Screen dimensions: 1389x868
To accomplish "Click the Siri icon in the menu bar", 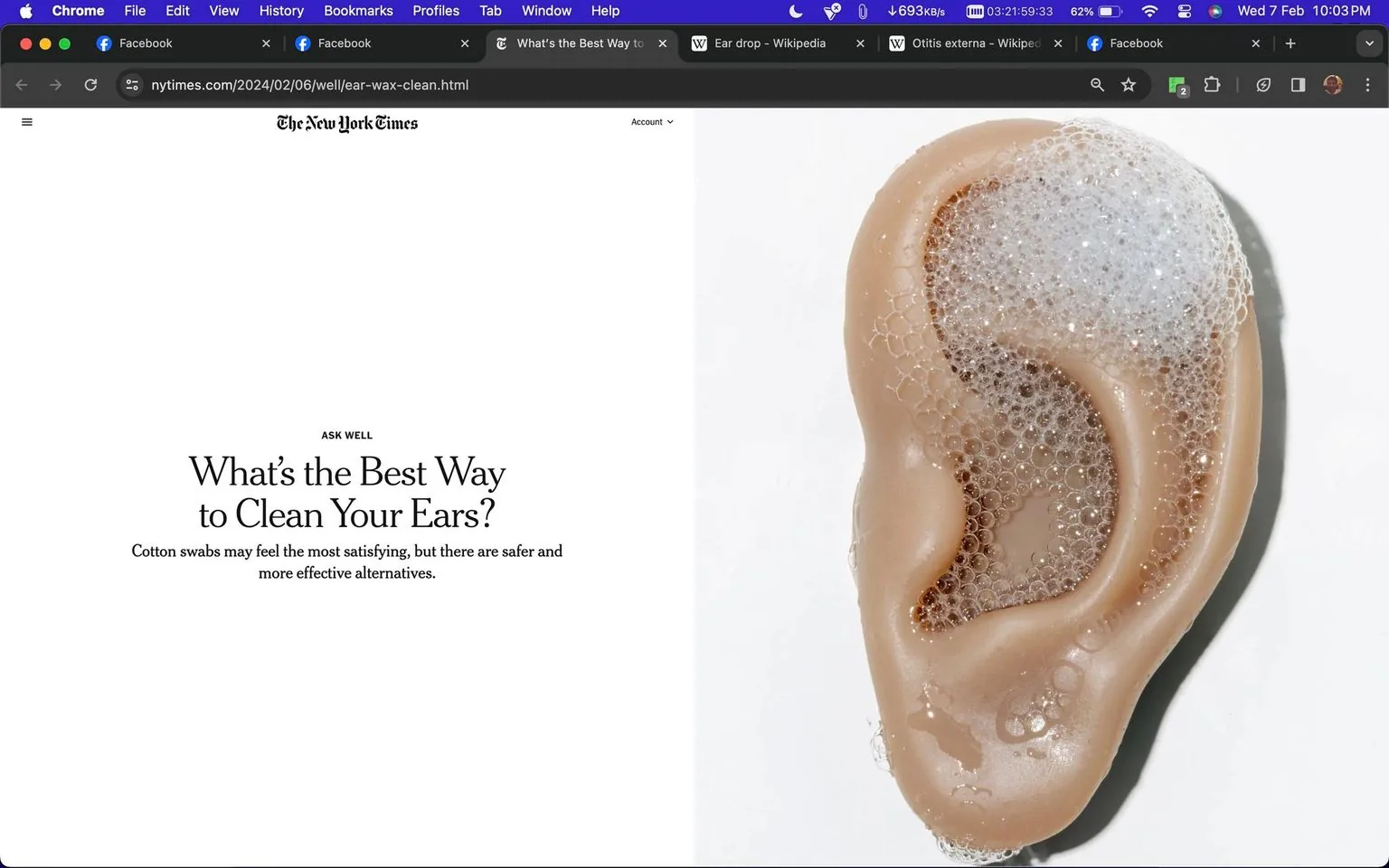I will click(1215, 12).
